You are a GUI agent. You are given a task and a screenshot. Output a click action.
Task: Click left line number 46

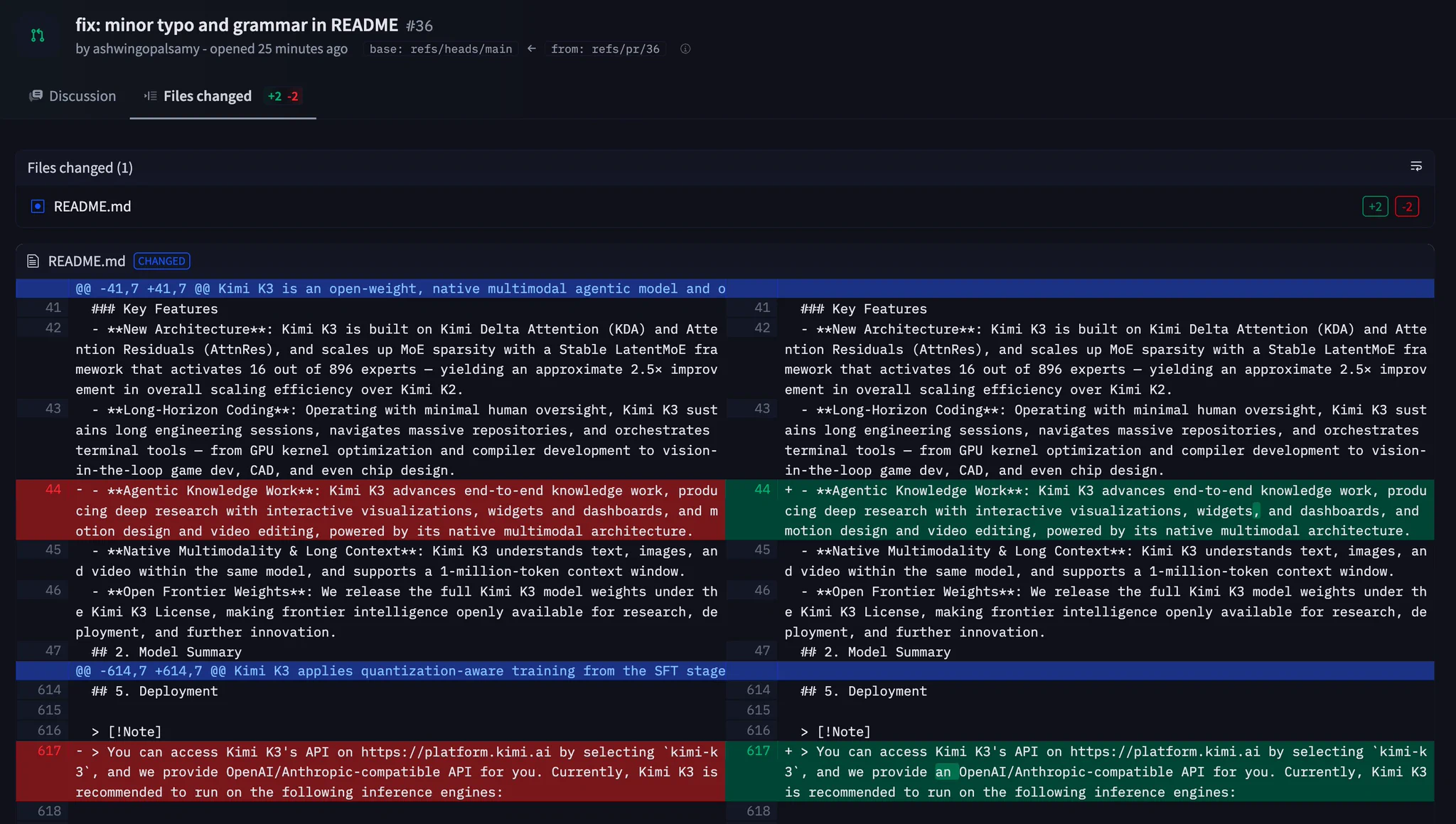point(53,590)
